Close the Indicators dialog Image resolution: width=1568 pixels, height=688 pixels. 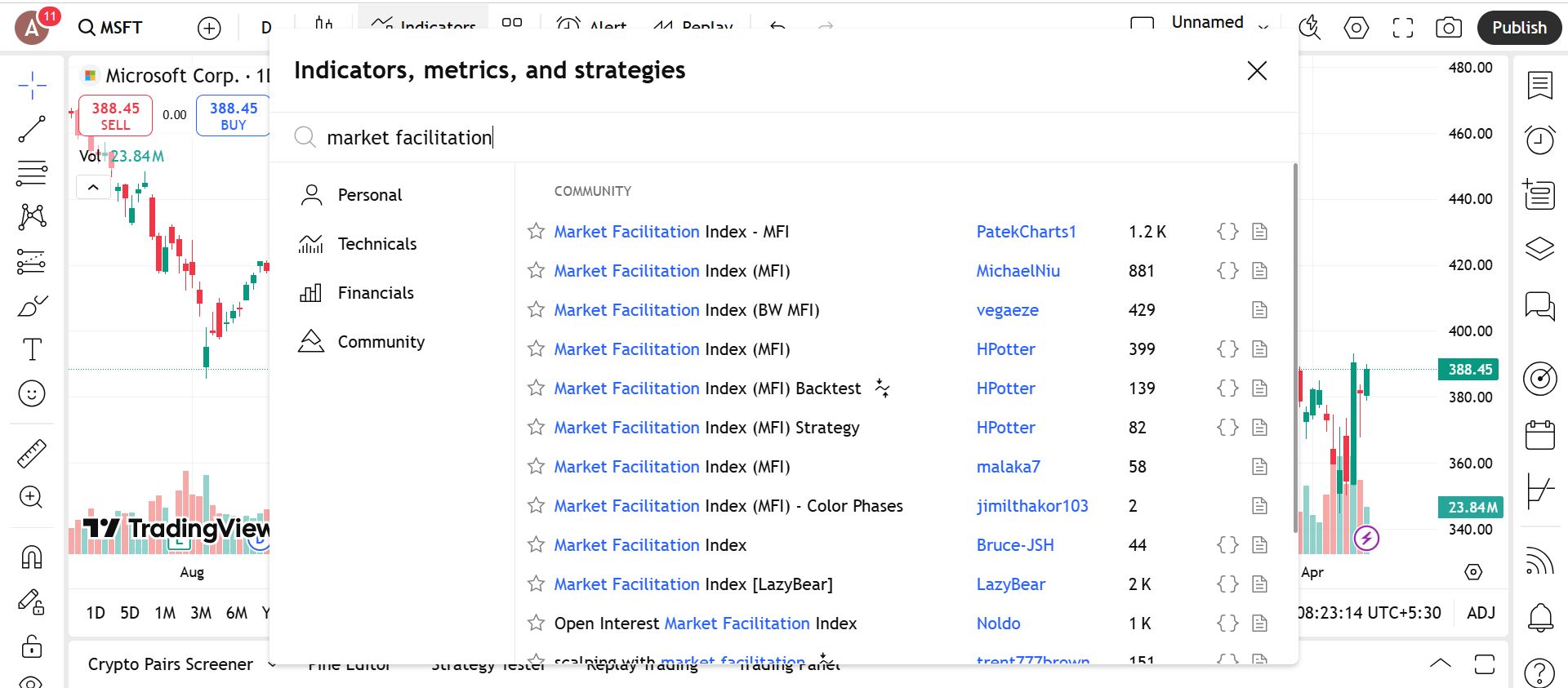1257,71
